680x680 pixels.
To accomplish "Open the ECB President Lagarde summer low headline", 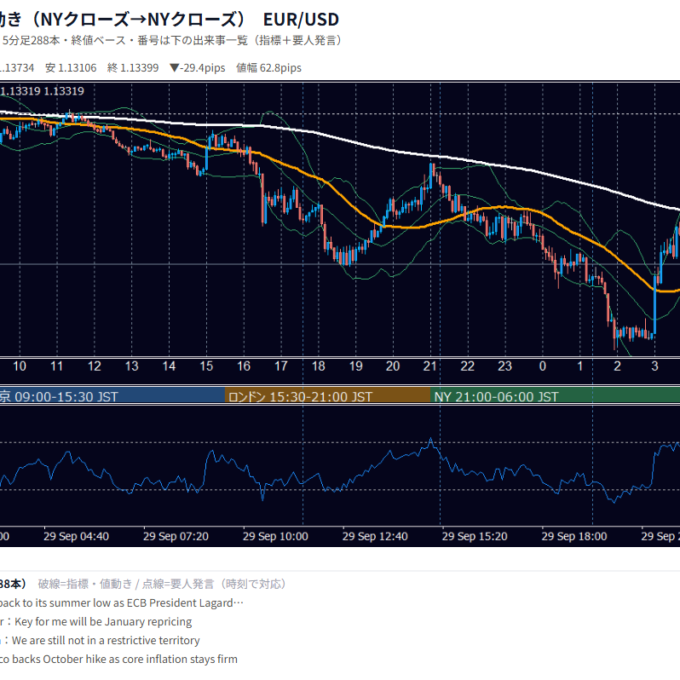I will click(121, 603).
